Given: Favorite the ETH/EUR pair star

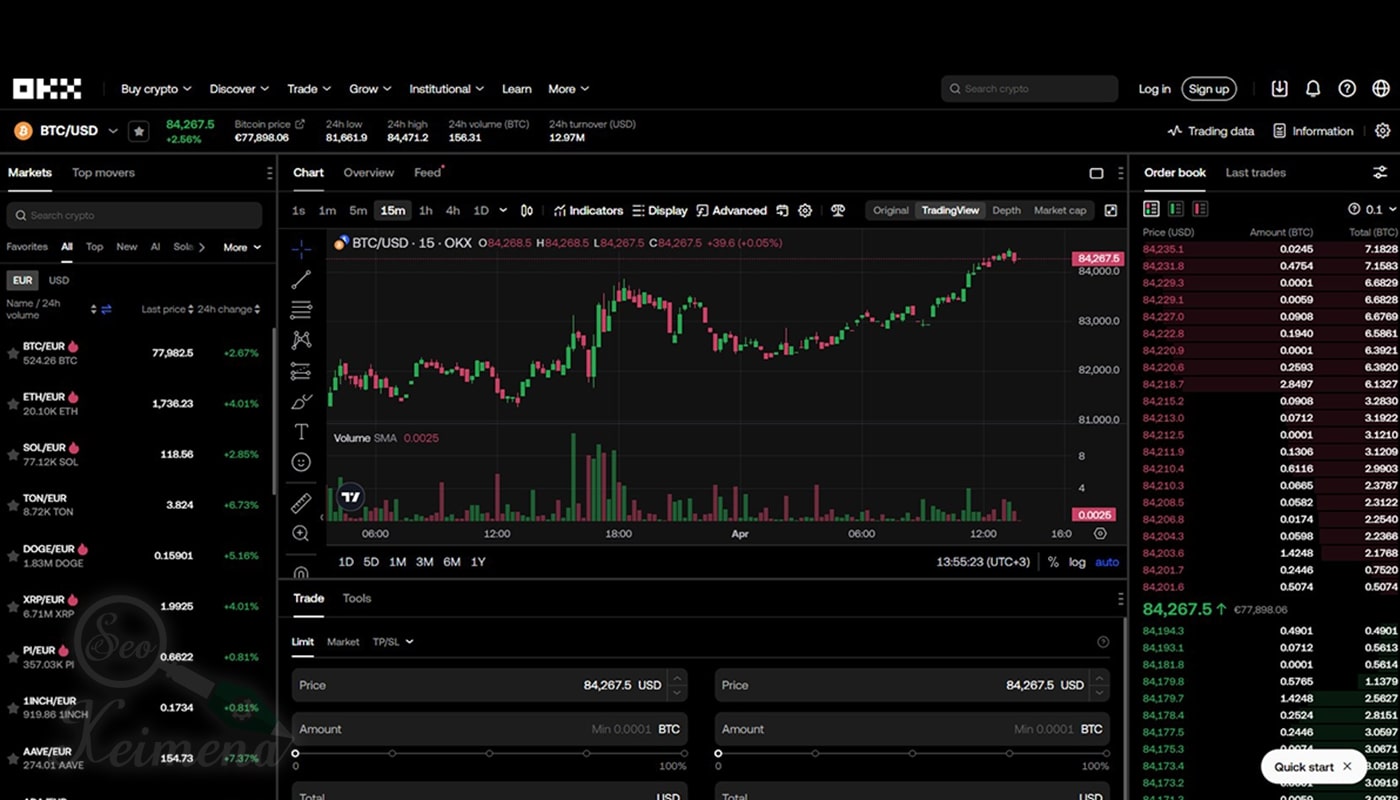Looking at the screenshot, I should [13, 404].
